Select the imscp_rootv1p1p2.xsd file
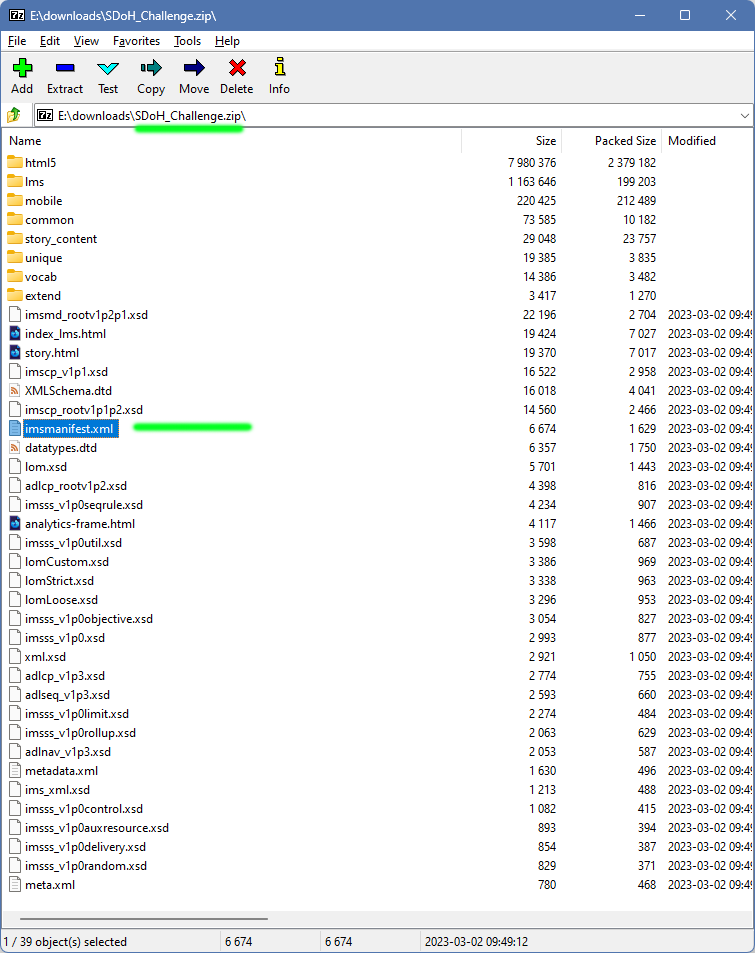 tap(84, 410)
